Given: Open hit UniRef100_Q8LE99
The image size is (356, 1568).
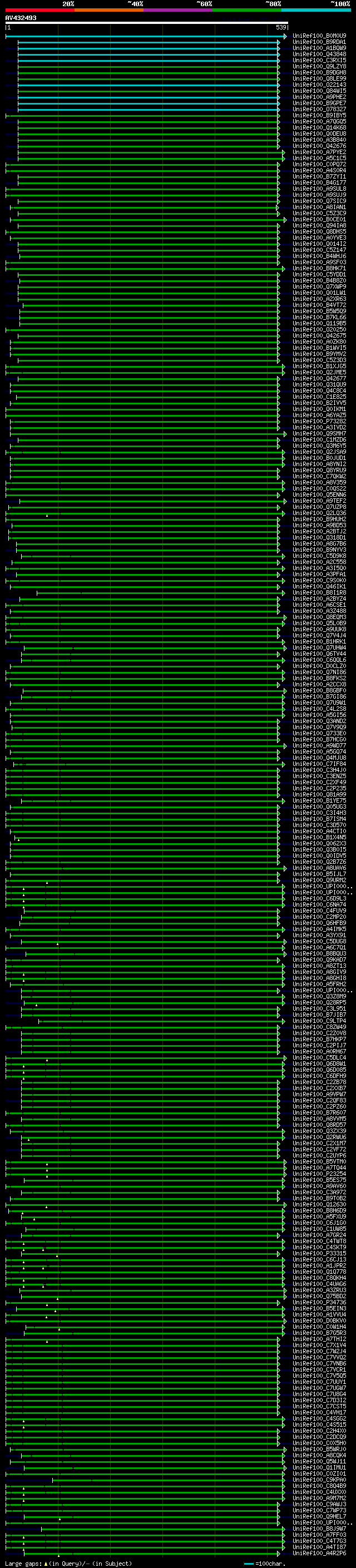Looking at the screenshot, I should pyautogui.click(x=319, y=78).
